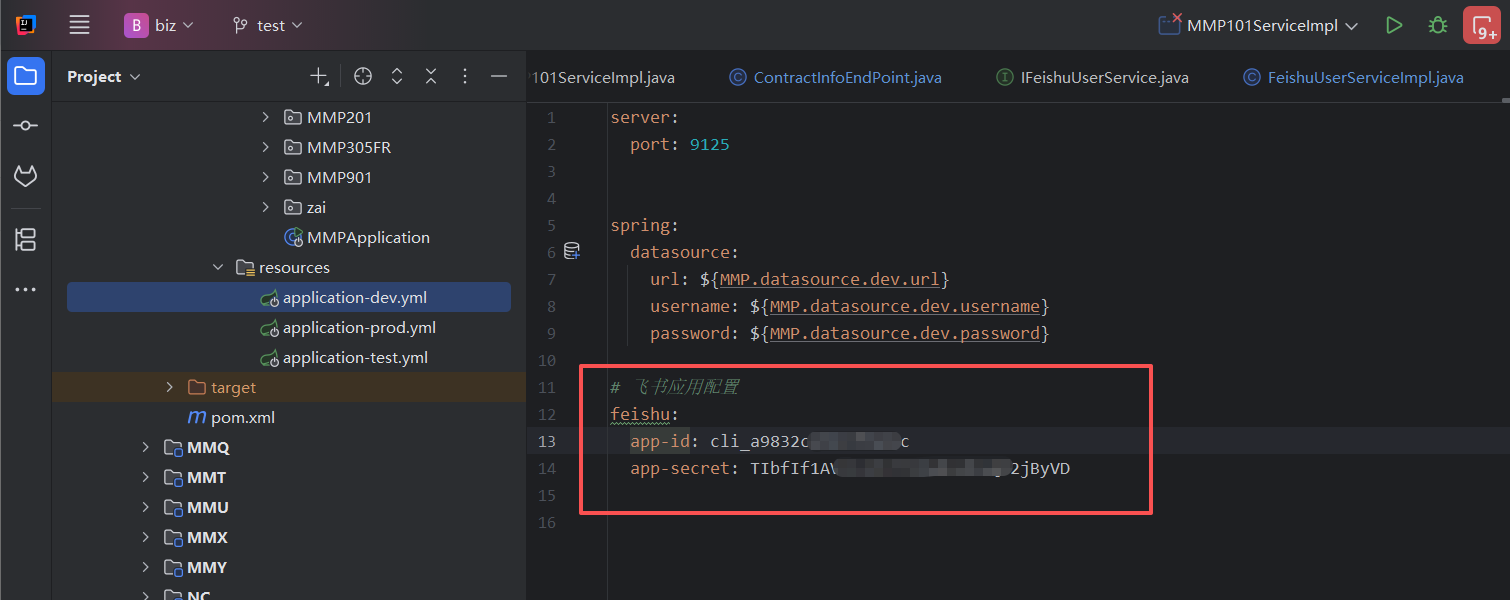Expand the MMU module
Viewport: 1510px width, 600px height.
(146, 507)
